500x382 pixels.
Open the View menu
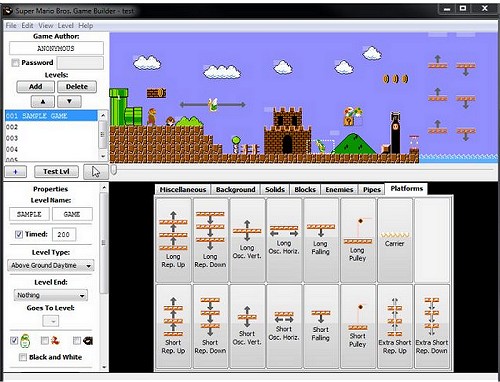point(46,26)
